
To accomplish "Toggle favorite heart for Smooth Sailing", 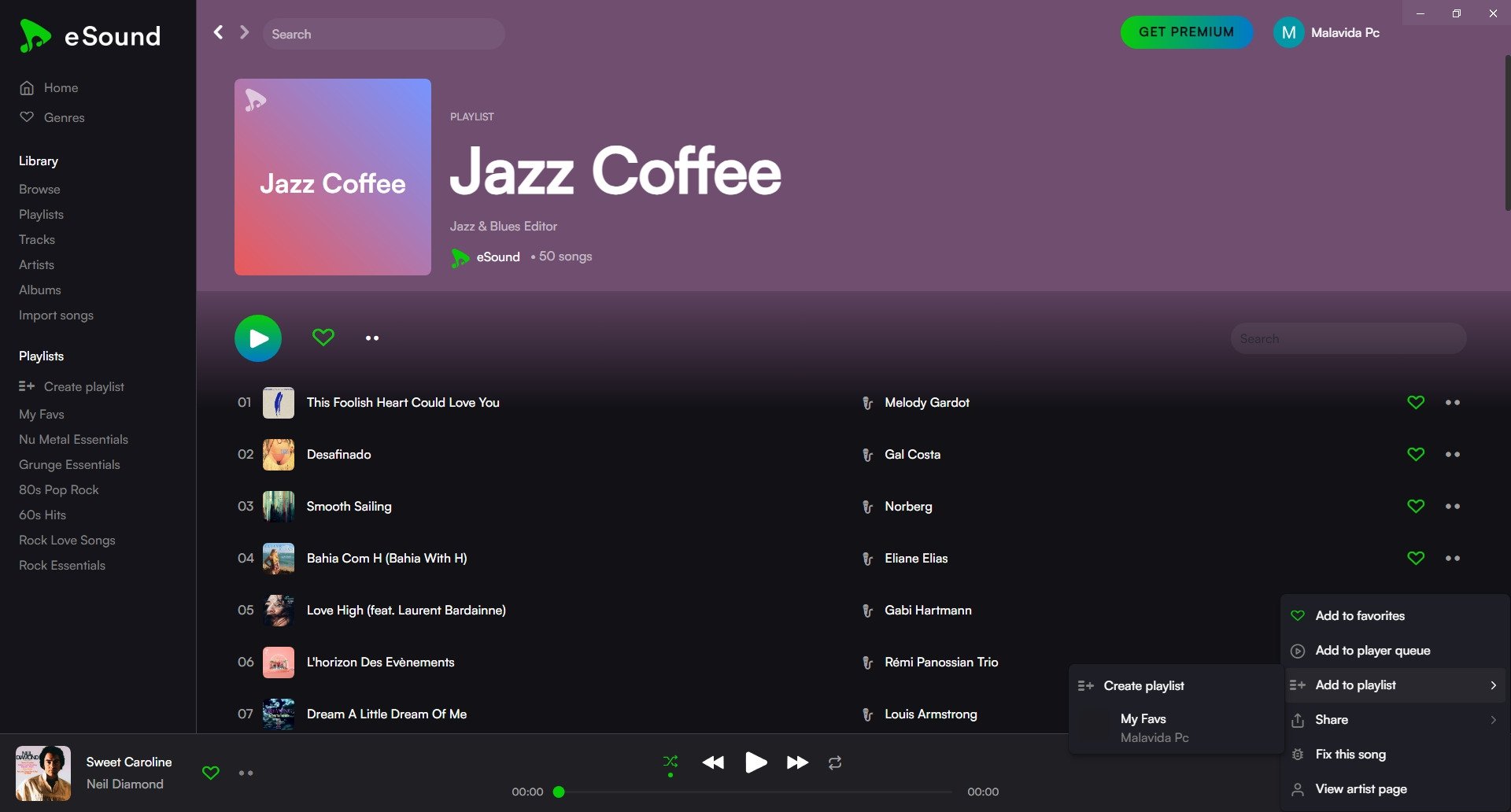I will pyautogui.click(x=1416, y=506).
